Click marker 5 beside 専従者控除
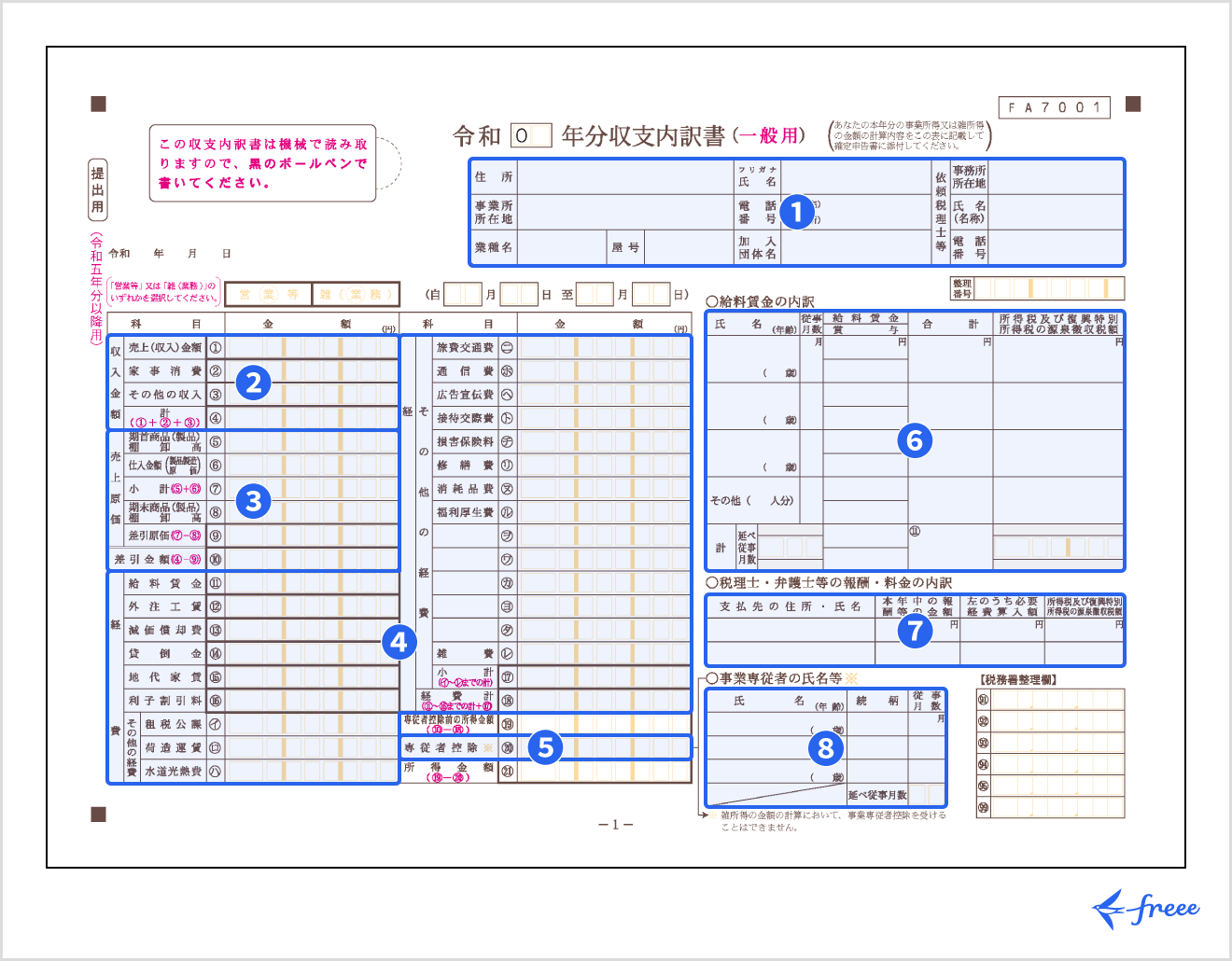 click(x=546, y=746)
